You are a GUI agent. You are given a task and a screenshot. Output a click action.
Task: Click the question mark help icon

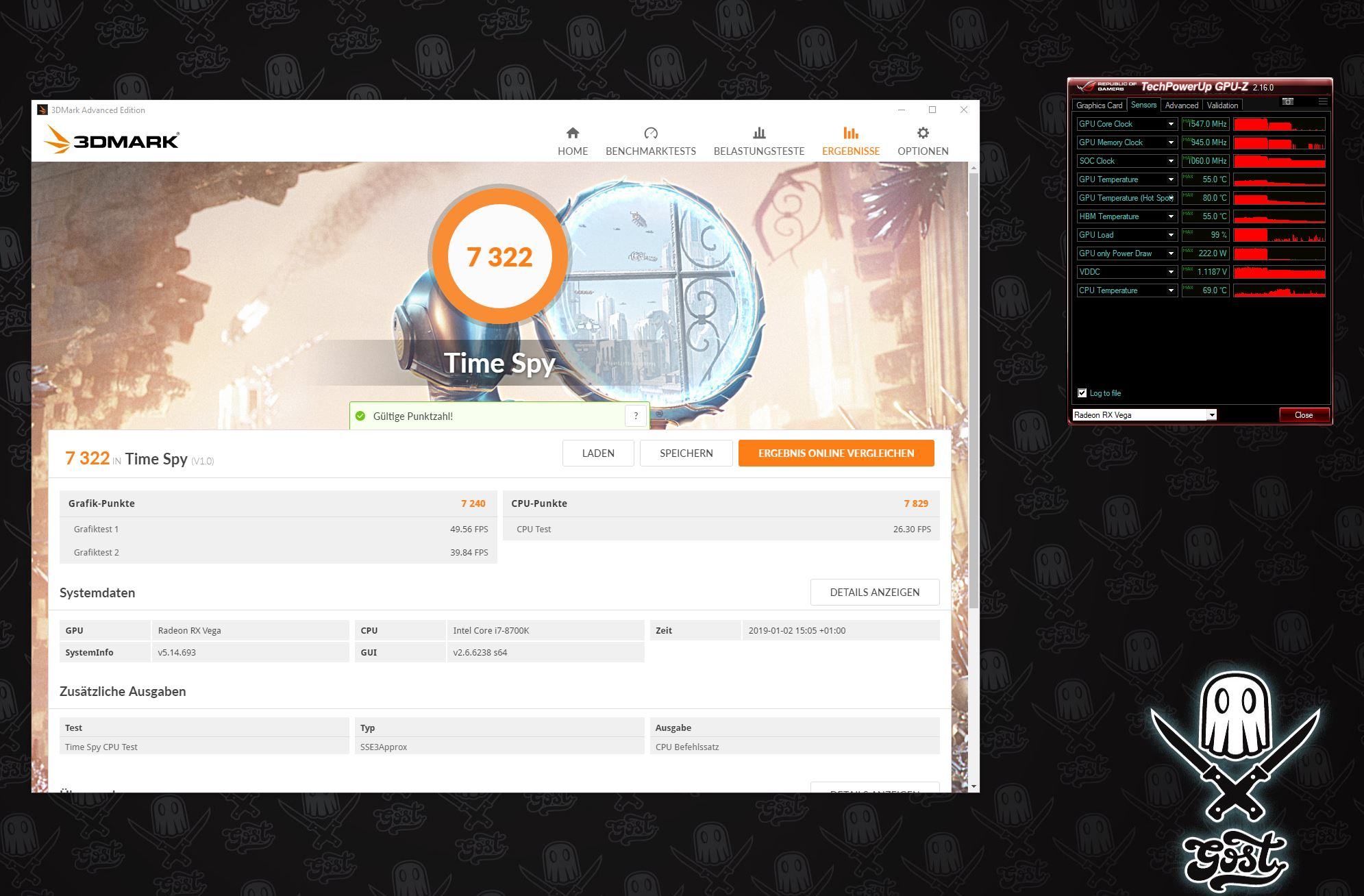(x=636, y=416)
